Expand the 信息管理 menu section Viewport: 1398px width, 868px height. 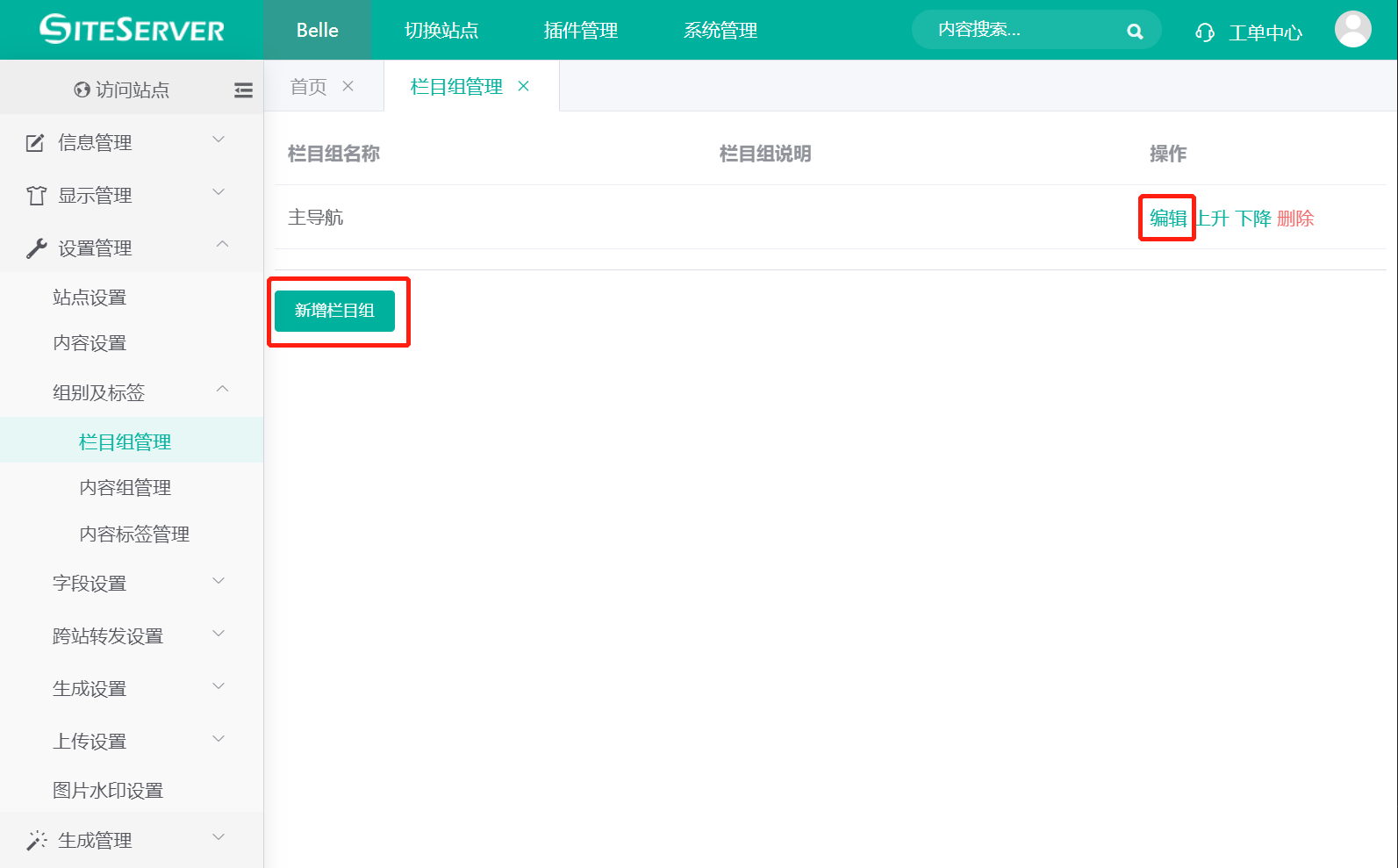(x=132, y=142)
